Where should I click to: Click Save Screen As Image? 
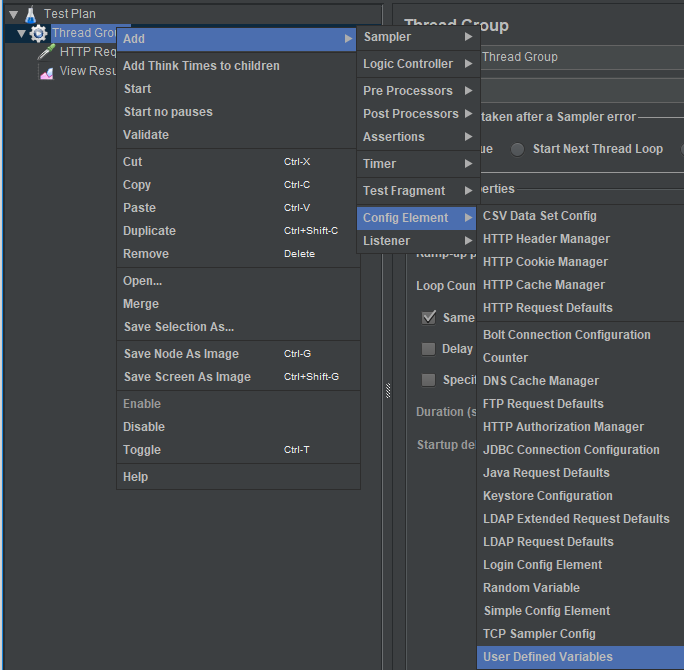pyautogui.click(x=238, y=377)
